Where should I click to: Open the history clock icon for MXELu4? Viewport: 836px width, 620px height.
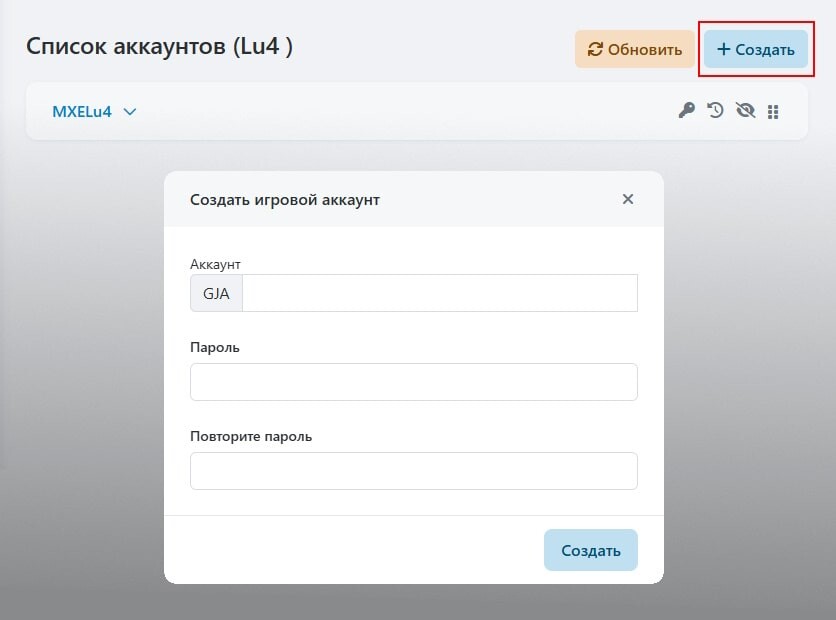point(715,110)
